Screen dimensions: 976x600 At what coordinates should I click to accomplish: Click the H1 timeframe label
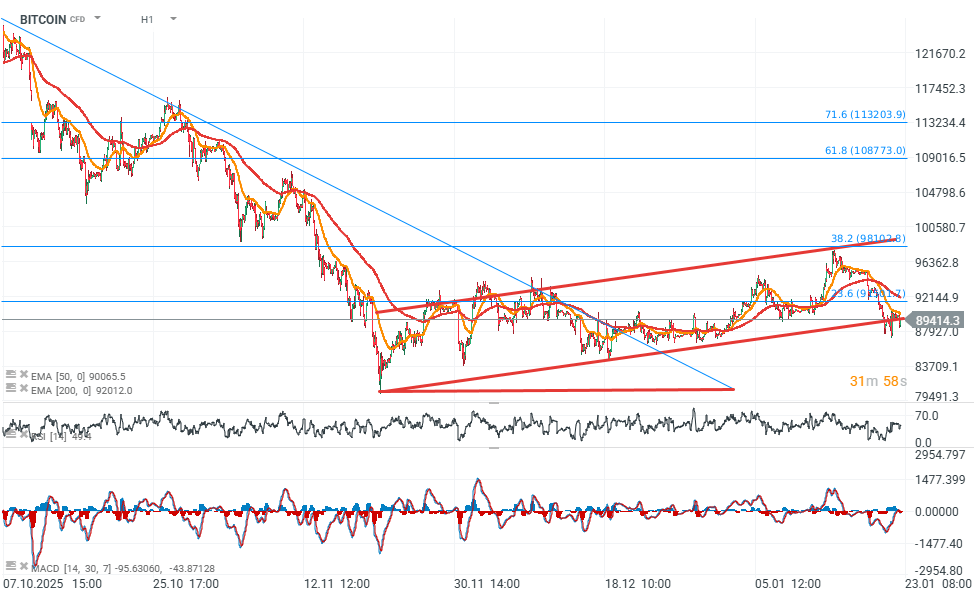tap(147, 19)
